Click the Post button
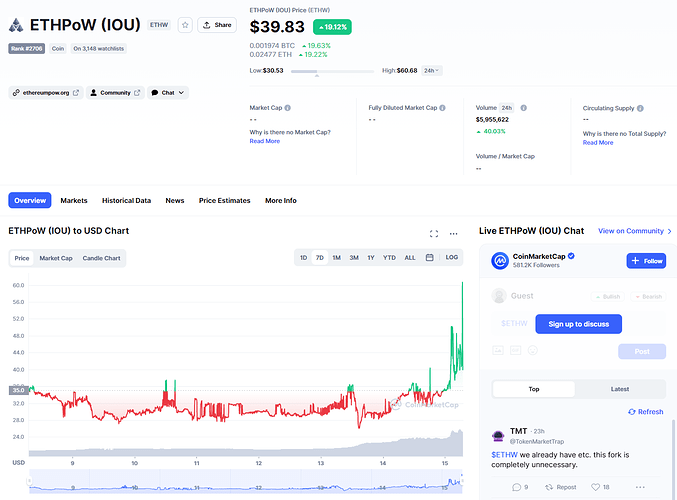Image resolution: width=677 pixels, height=500 pixels. [x=642, y=351]
